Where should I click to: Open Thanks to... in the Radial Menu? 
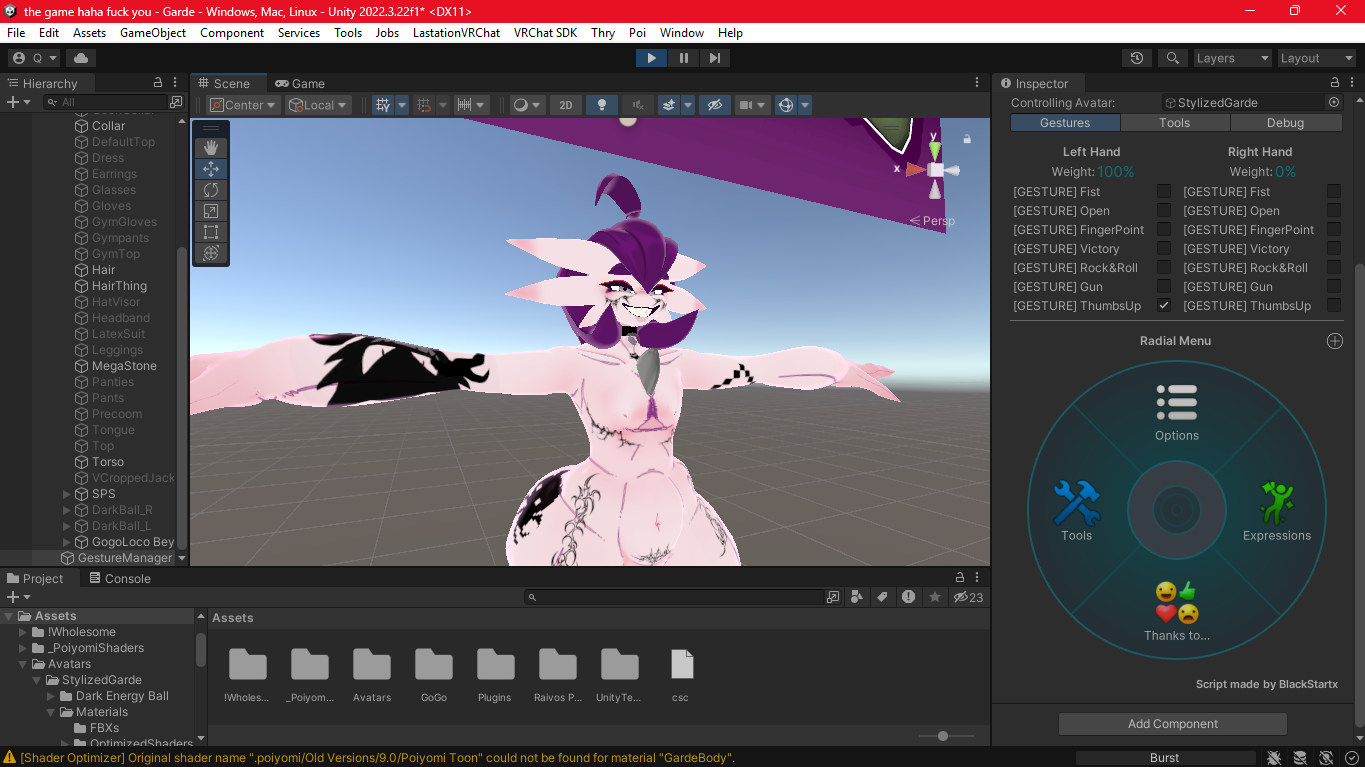(1177, 611)
